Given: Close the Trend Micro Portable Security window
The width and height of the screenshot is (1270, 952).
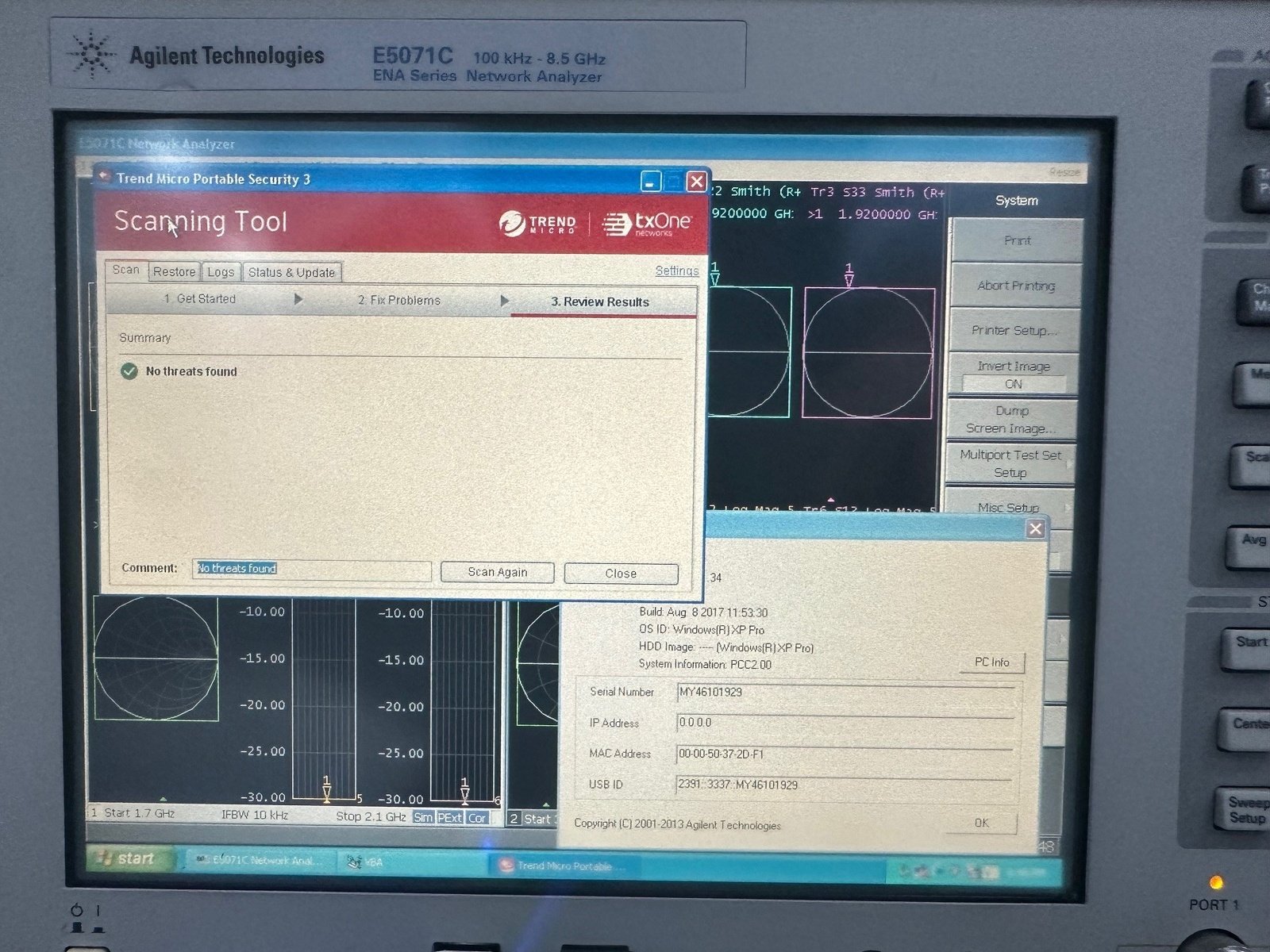Looking at the screenshot, I should coord(696,182).
